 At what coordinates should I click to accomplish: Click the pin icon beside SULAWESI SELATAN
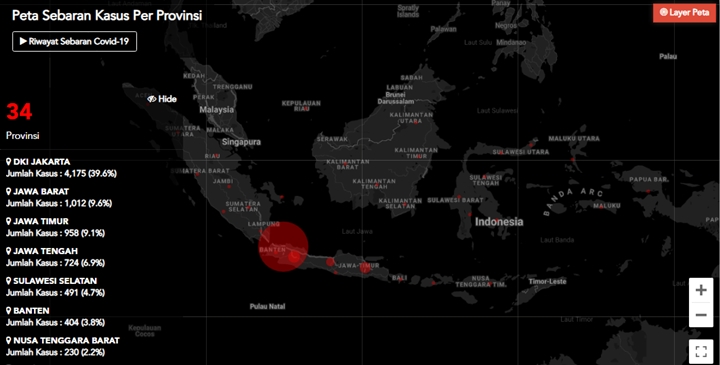click(8, 281)
